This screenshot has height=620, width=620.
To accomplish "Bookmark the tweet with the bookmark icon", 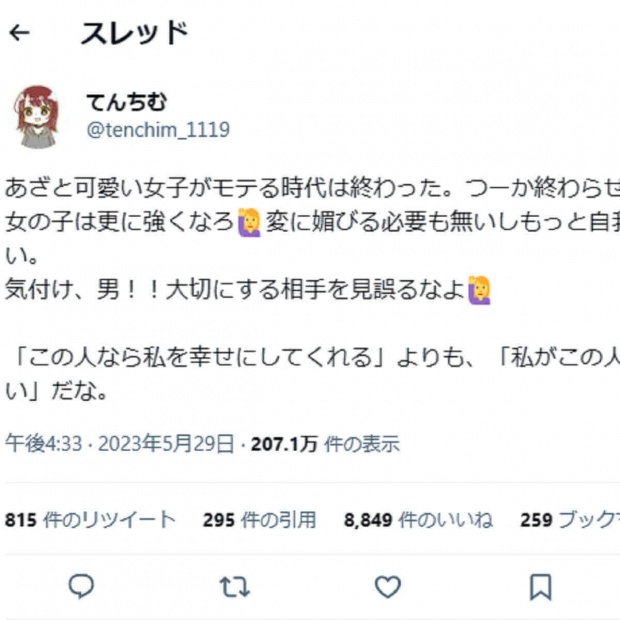I will (541, 587).
